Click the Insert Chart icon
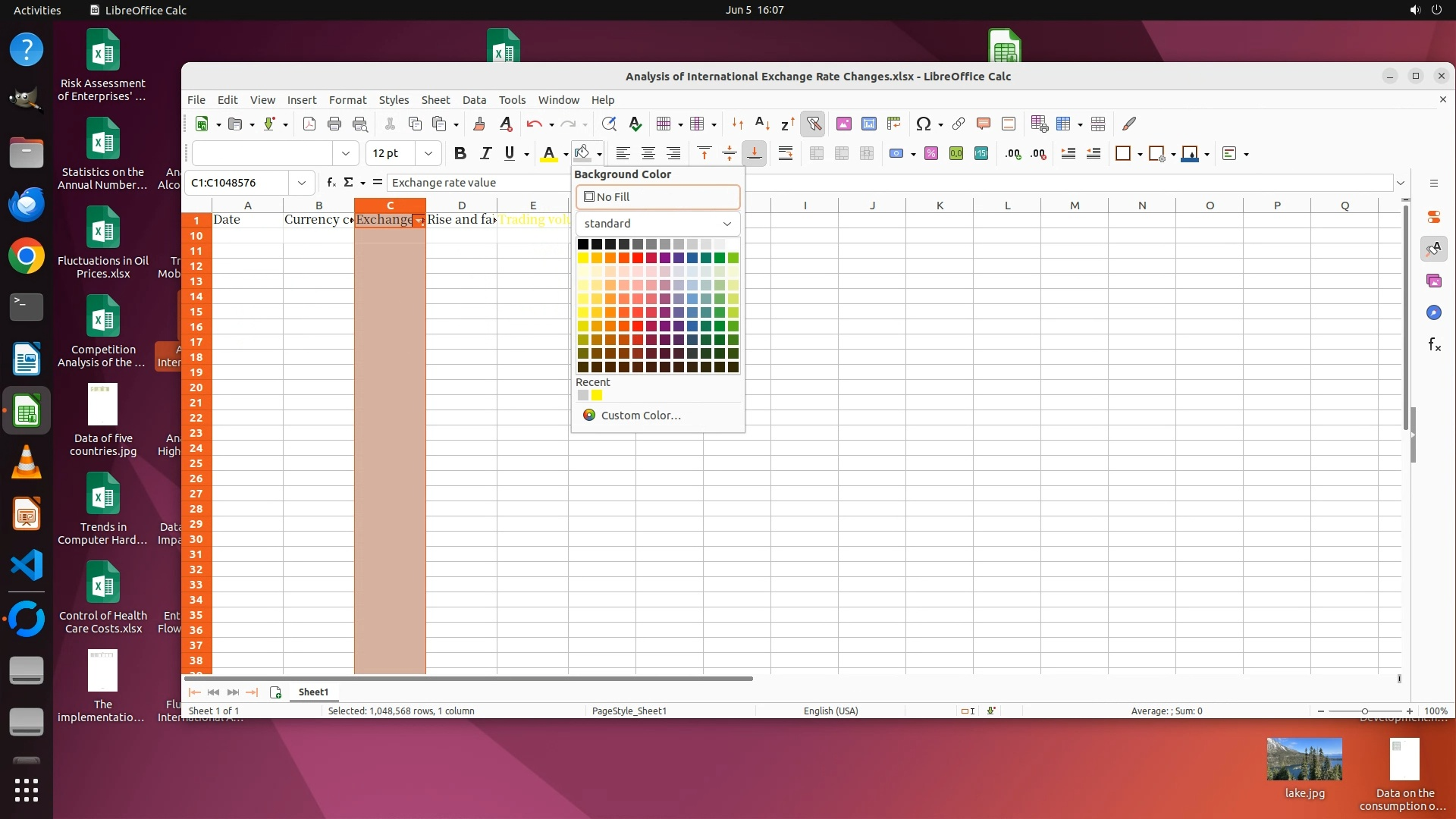The height and width of the screenshot is (819, 1456). point(869,124)
